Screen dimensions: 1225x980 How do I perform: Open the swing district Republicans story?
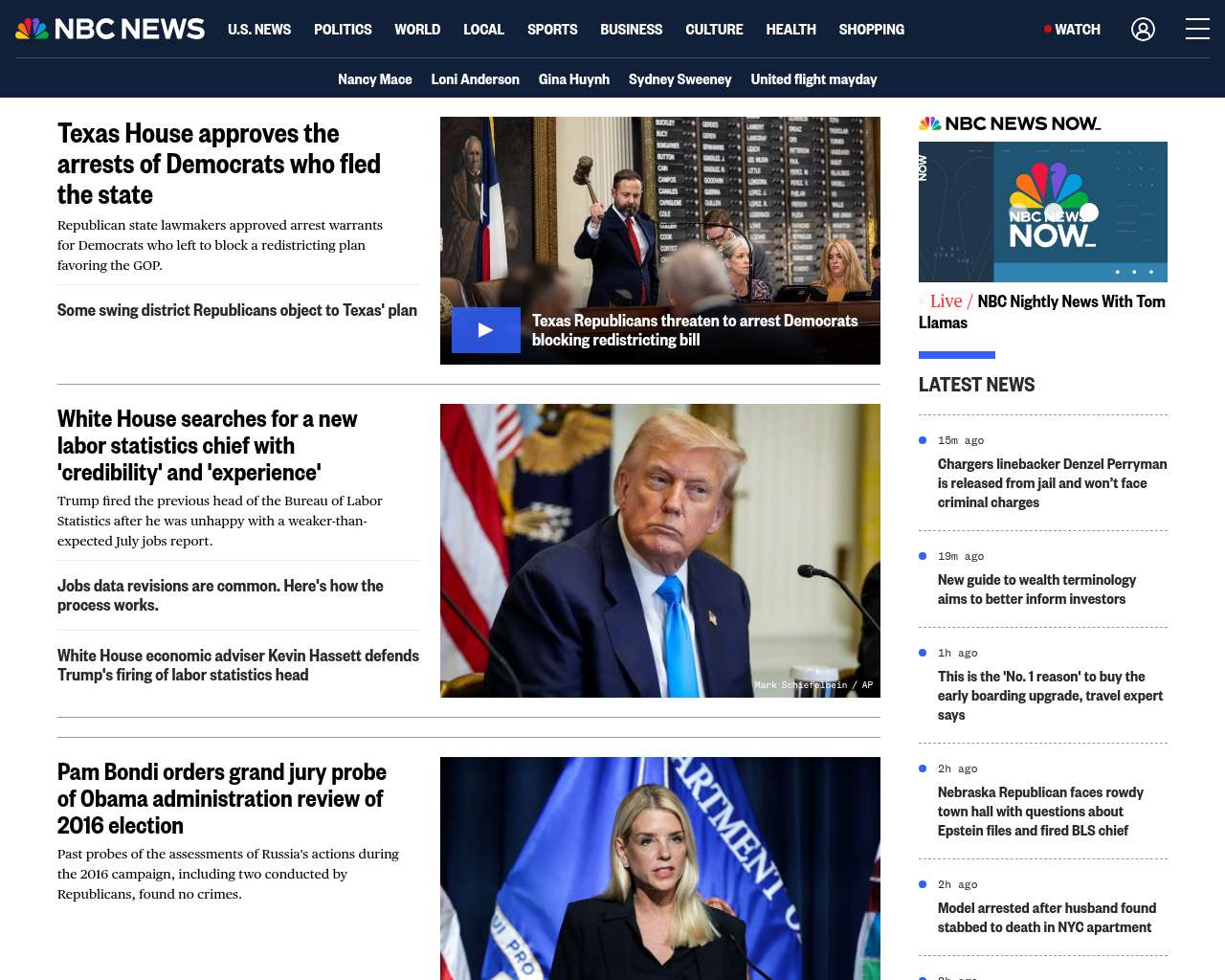[237, 310]
